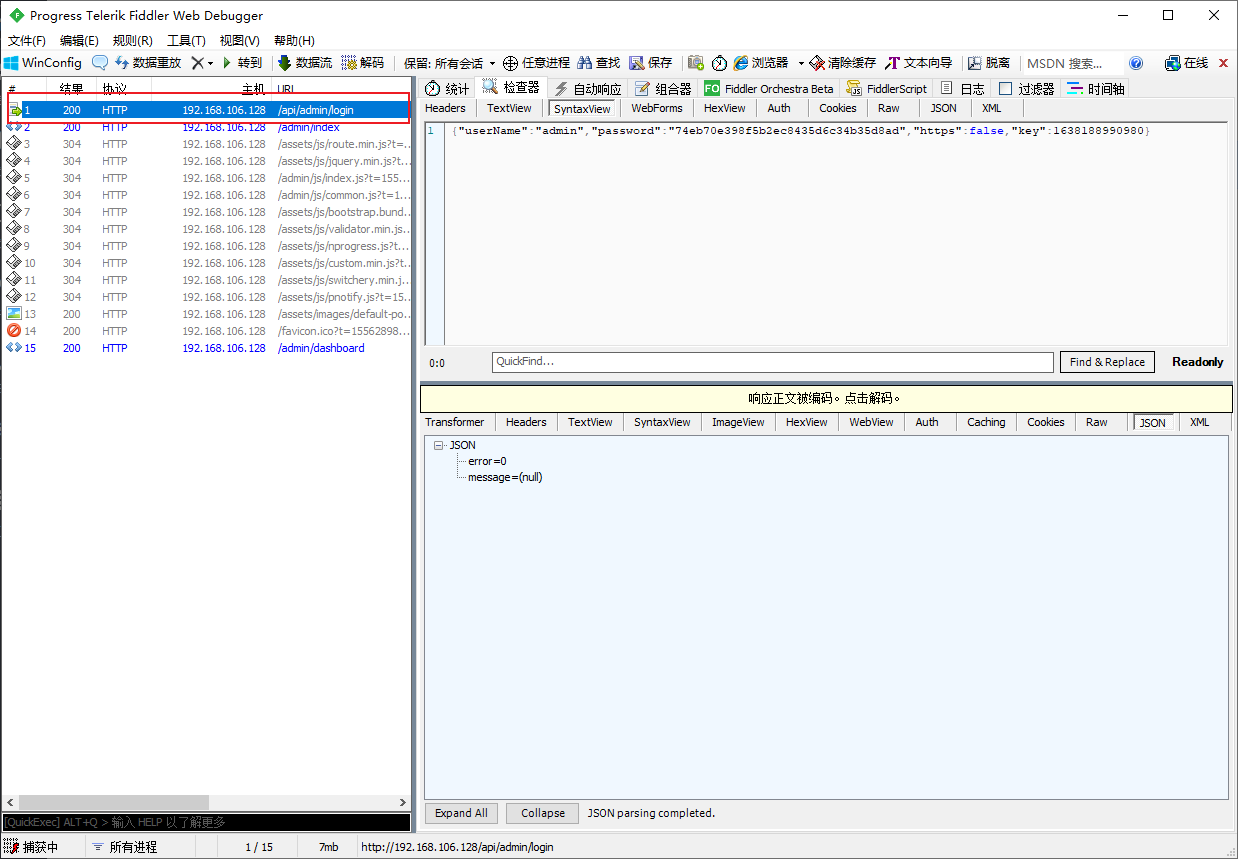Open the 文件(F) menu

coord(27,41)
